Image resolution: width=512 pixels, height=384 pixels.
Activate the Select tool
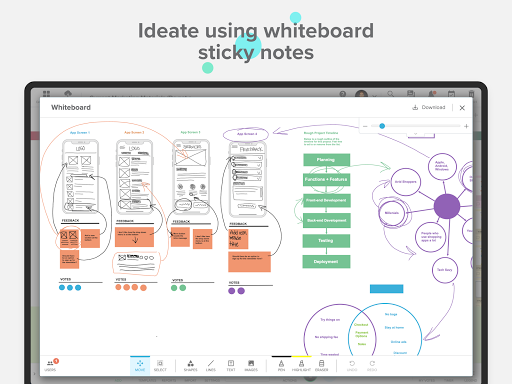pos(160,366)
